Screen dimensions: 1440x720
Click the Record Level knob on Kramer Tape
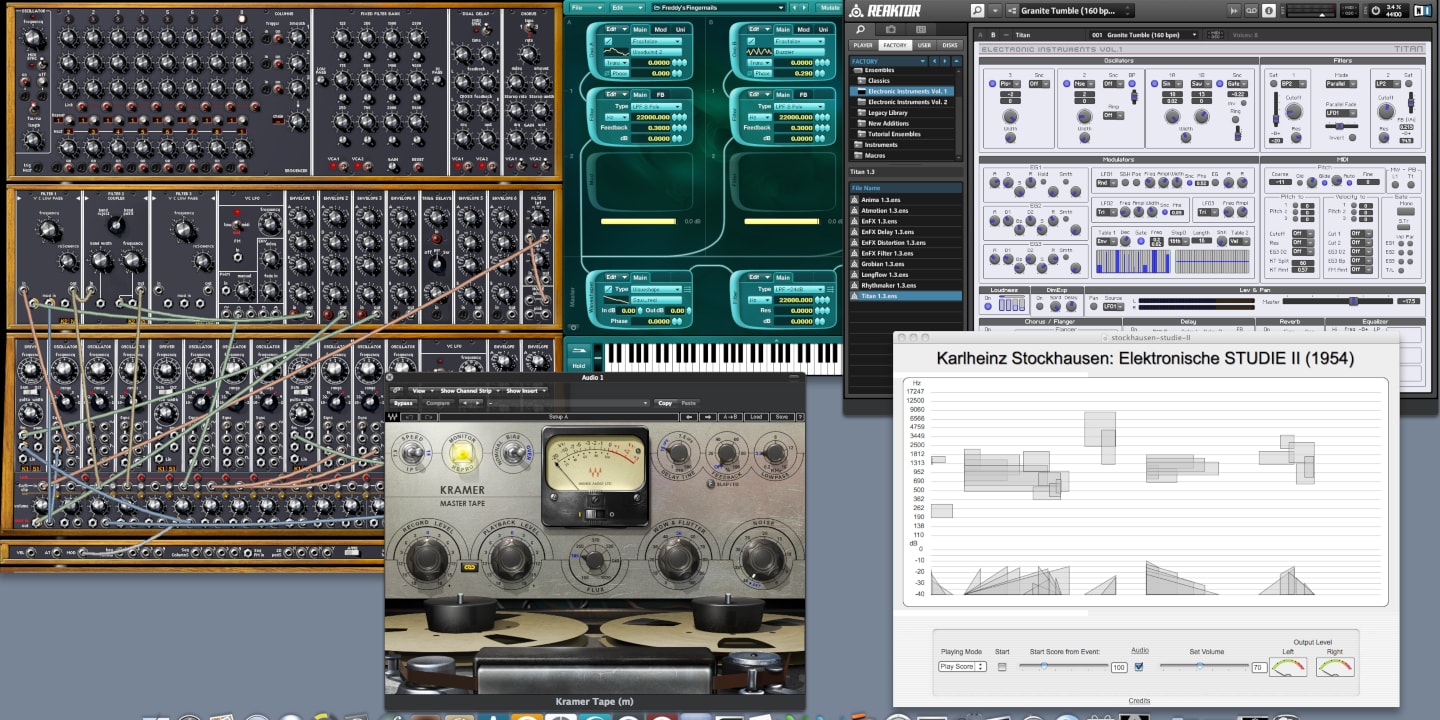tap(427, 558)
